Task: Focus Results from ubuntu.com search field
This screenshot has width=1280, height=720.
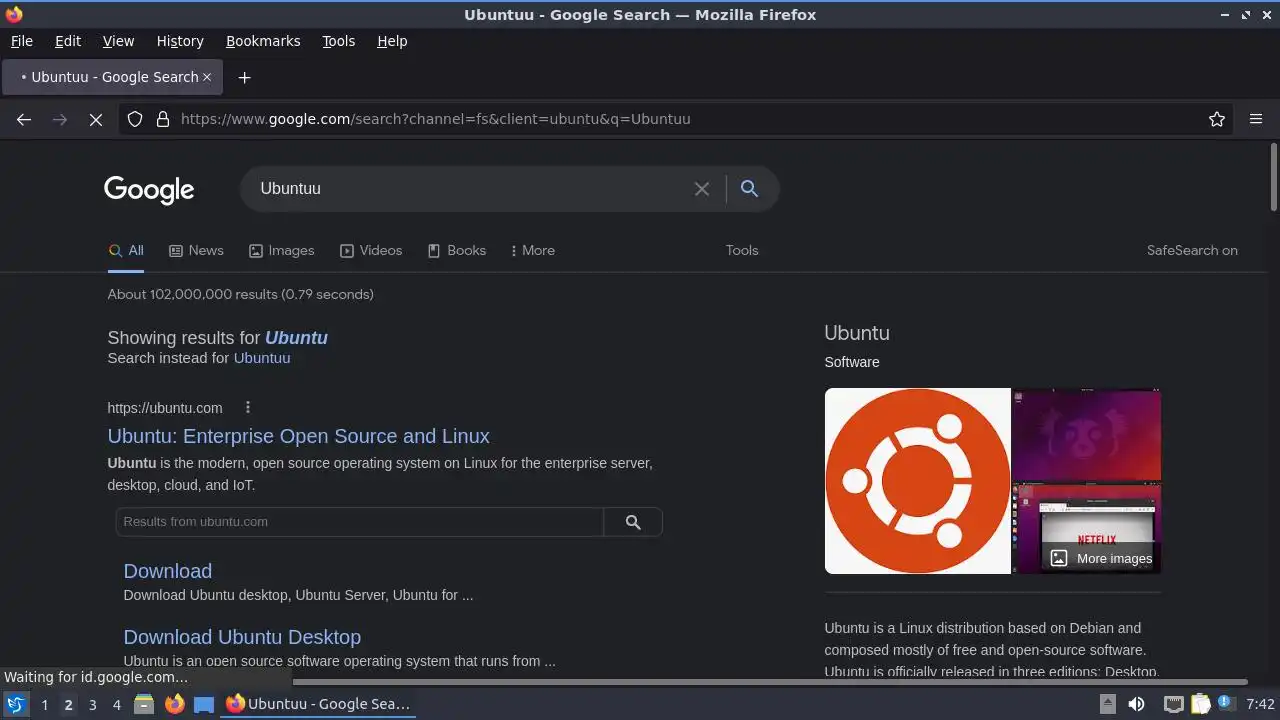Action: pos(360,522)
